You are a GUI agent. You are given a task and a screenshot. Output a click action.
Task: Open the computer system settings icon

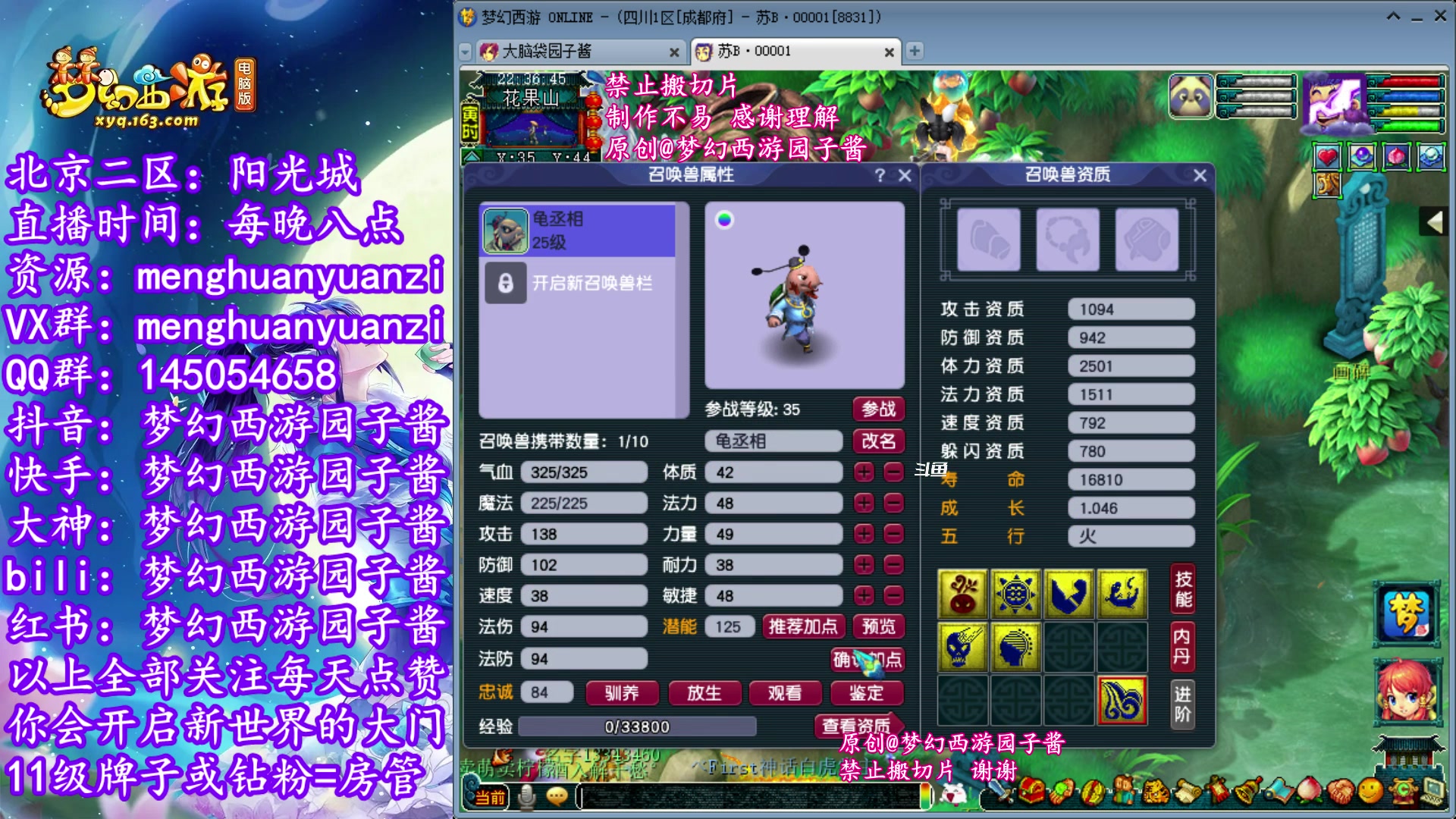[x=1432, y=792]
